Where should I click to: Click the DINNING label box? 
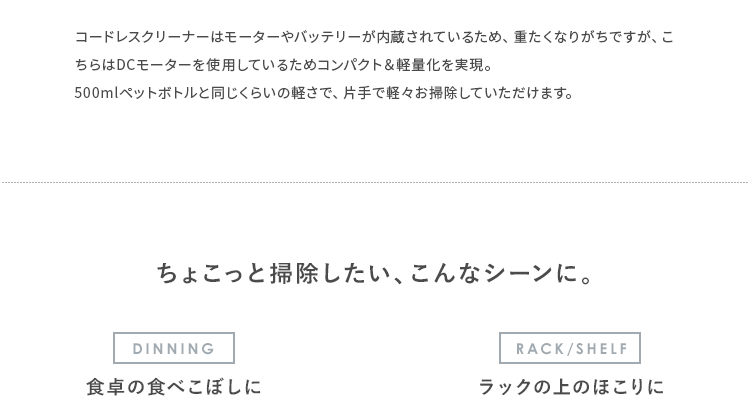[x=174, y=348]
